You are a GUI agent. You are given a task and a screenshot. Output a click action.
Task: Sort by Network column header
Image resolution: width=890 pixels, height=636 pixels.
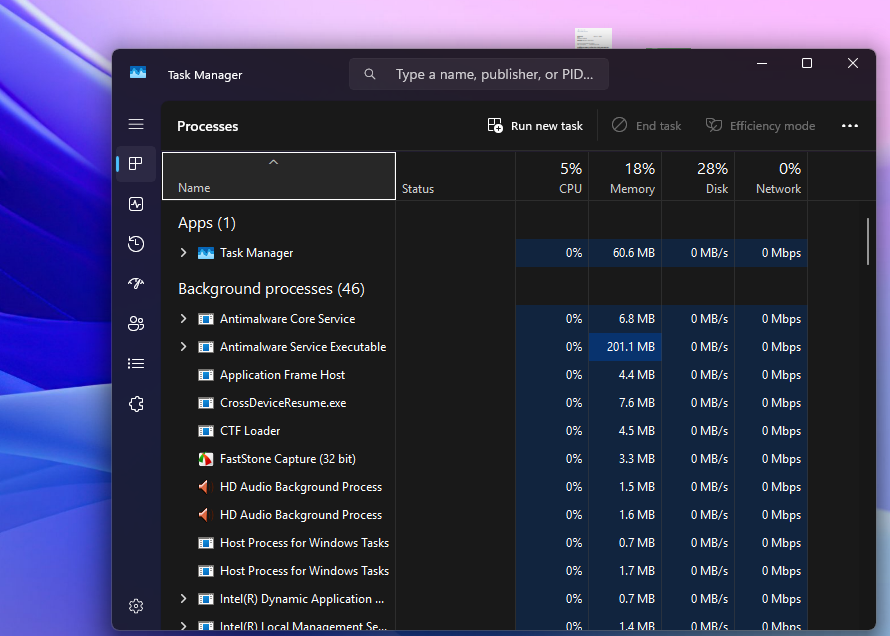tap(771, 176)
